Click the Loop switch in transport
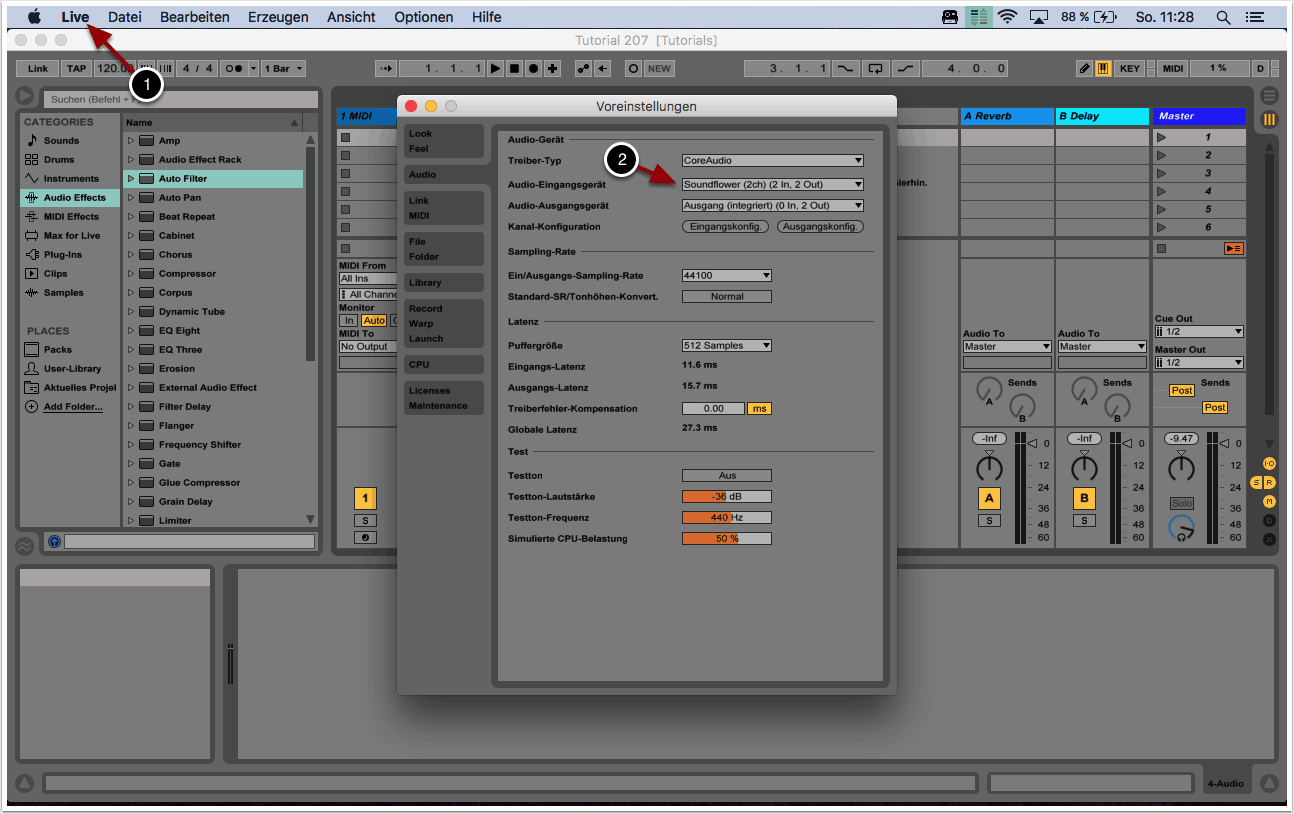The height and width of the screenshot is (814, 1294). 876,68
